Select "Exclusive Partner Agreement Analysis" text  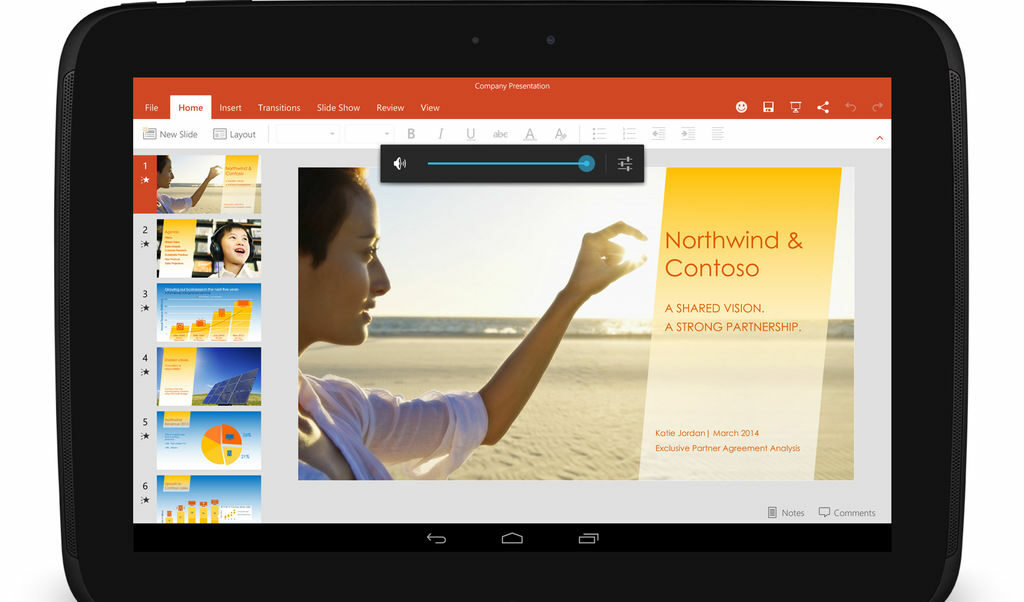728,448
